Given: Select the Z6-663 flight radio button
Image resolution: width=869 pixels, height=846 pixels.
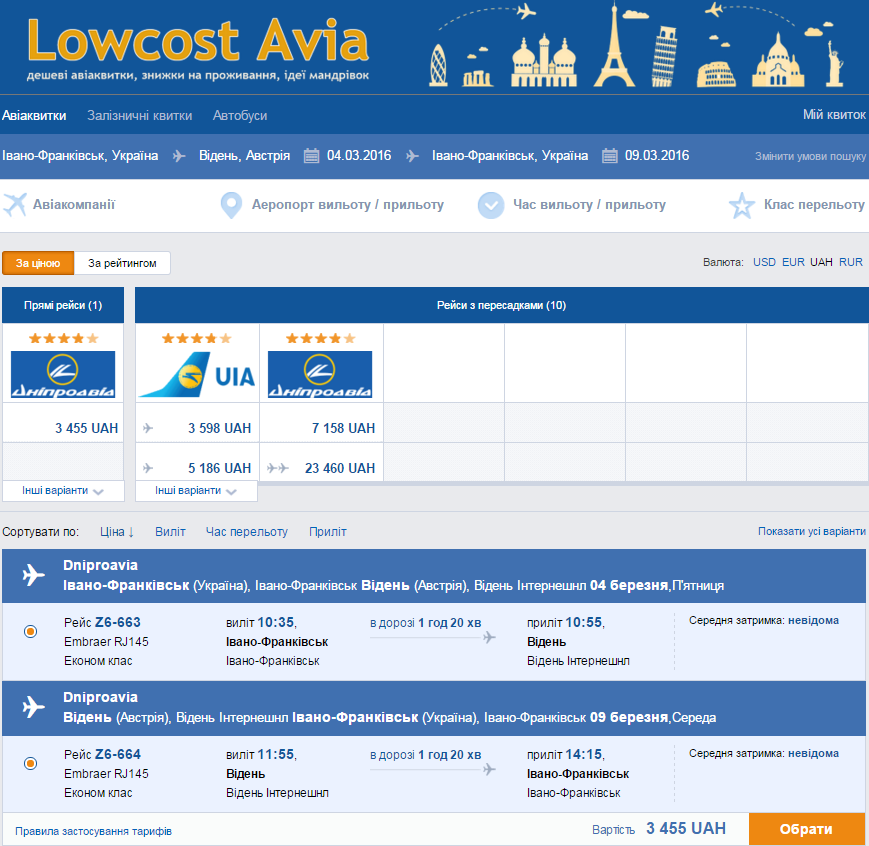Looking at the screenshot, I should click(31, 631).
